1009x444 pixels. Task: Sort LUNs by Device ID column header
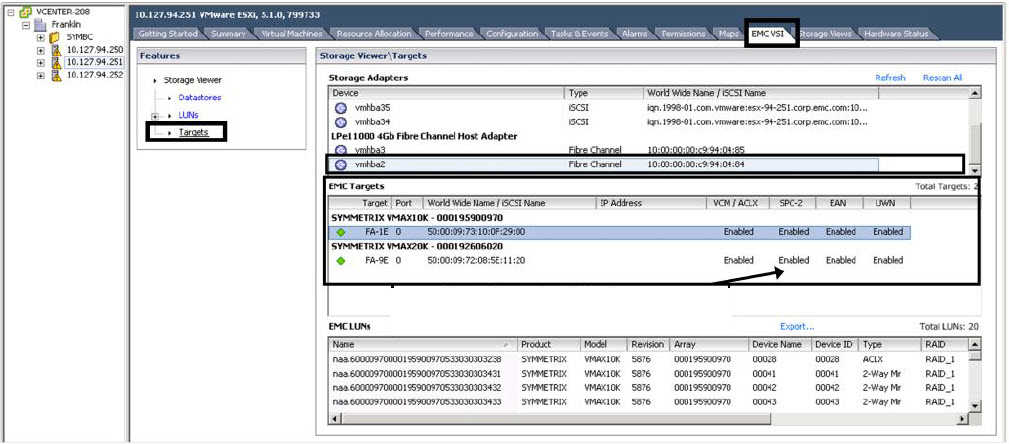[835, 345]
